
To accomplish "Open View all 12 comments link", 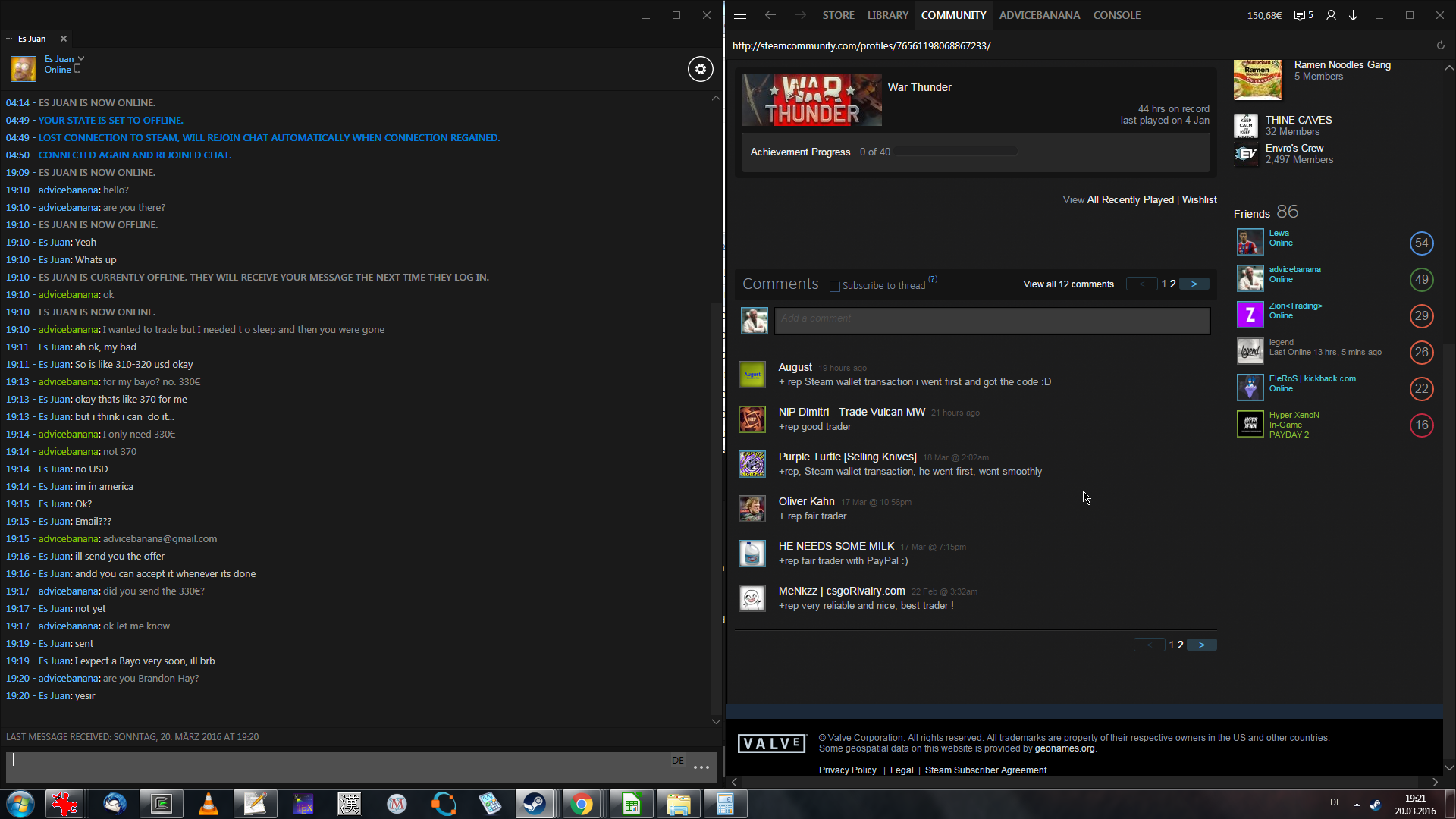I will tap(1068, 284).
